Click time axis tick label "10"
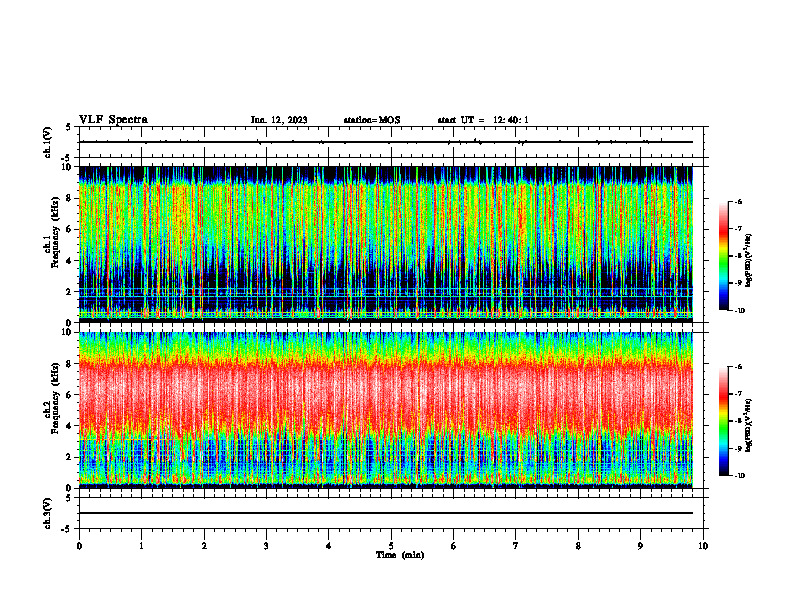The height and width of the screenshot is (612, 792). [703, 546]
